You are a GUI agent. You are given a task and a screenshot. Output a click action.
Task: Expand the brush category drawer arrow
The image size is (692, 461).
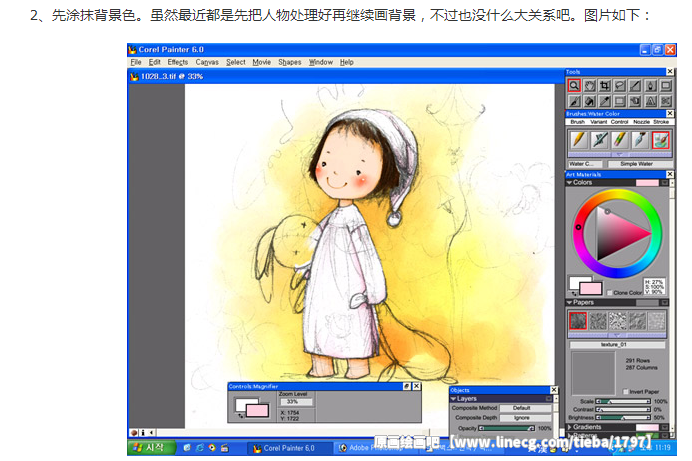(x=620, y=154)
